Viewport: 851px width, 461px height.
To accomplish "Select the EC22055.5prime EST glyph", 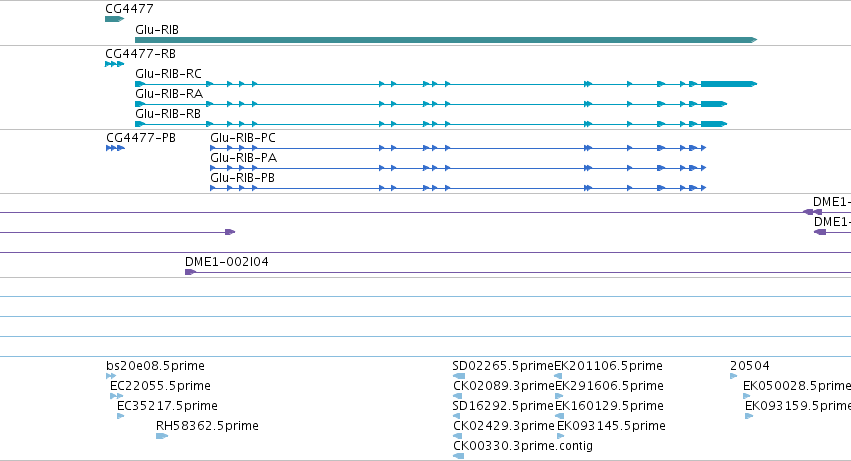I will pos(116,396).
